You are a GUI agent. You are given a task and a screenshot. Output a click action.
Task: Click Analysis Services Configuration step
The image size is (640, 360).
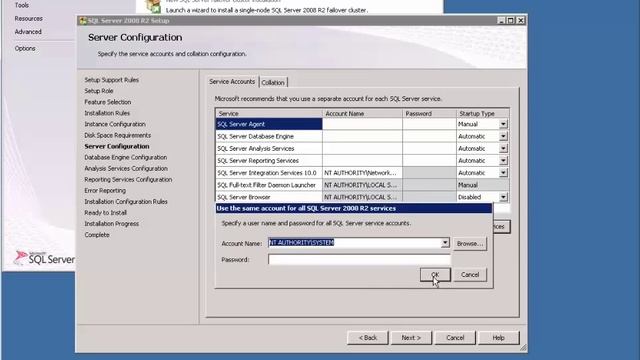click(x=126, y=168)
